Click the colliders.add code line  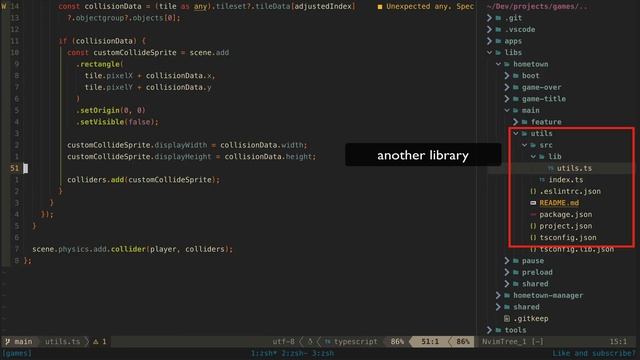pyautogui.click(x=143, y=180)
